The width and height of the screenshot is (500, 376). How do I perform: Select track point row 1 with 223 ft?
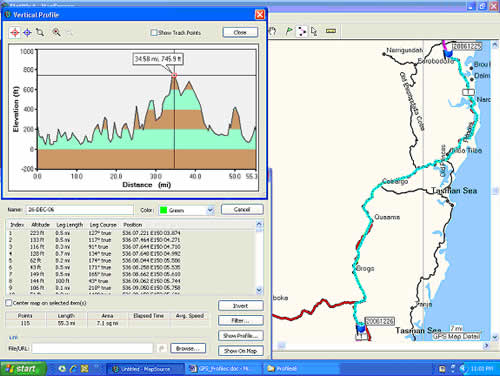131,233
